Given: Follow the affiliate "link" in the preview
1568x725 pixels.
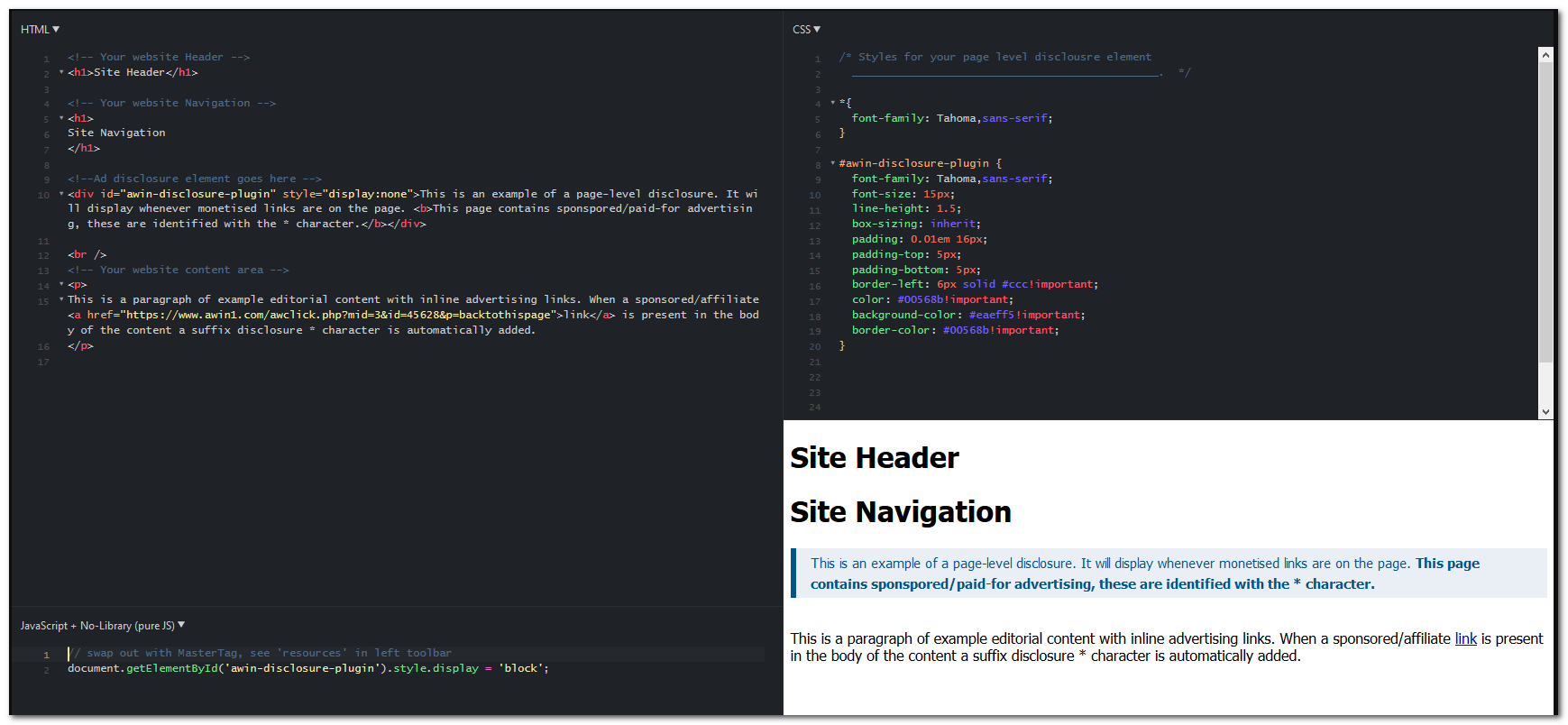Looking at the screenshot, I should pyautogui.click(x=1465, y=638).
